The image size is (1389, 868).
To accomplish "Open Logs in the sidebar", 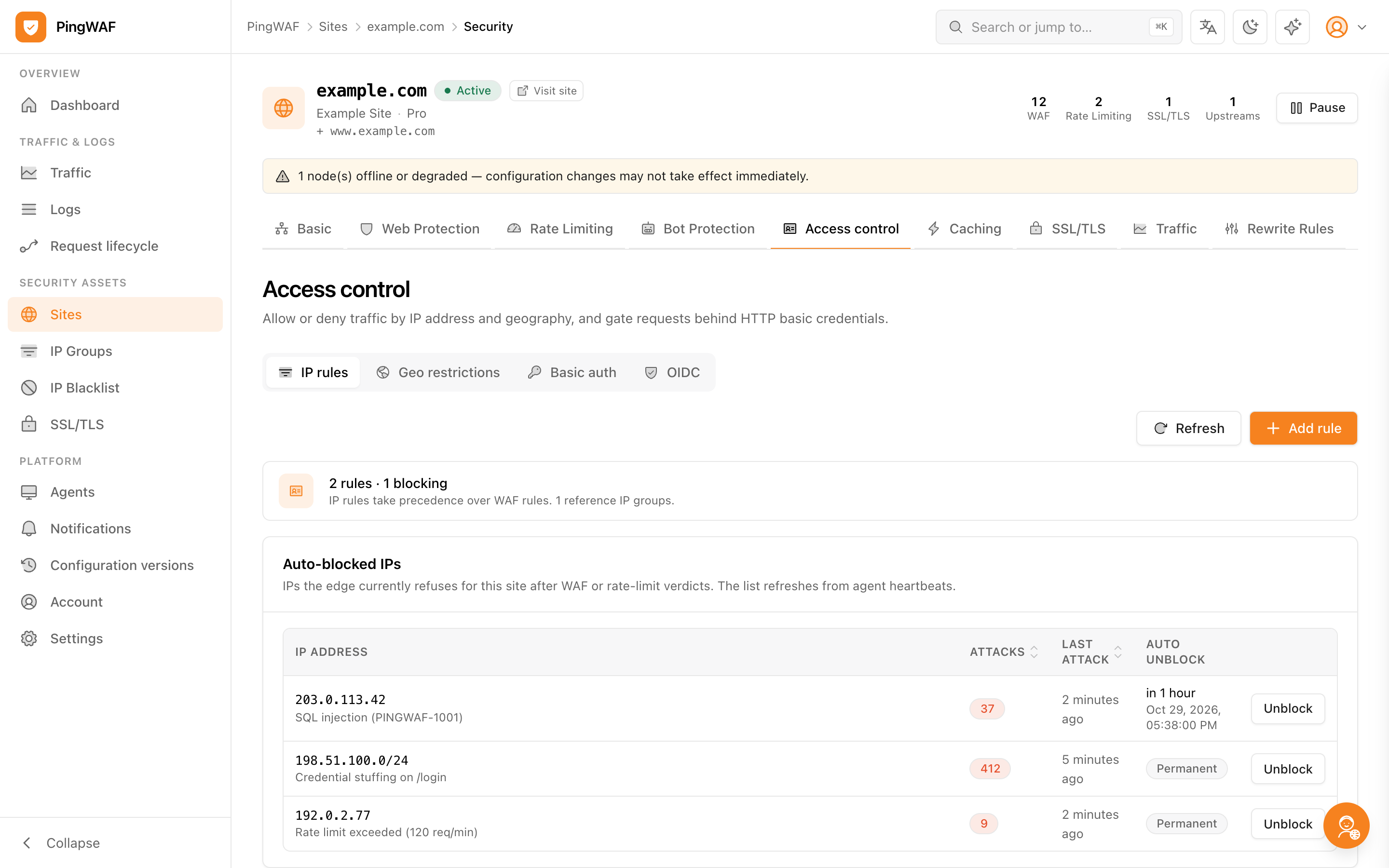I will click(x=115, y=210).
